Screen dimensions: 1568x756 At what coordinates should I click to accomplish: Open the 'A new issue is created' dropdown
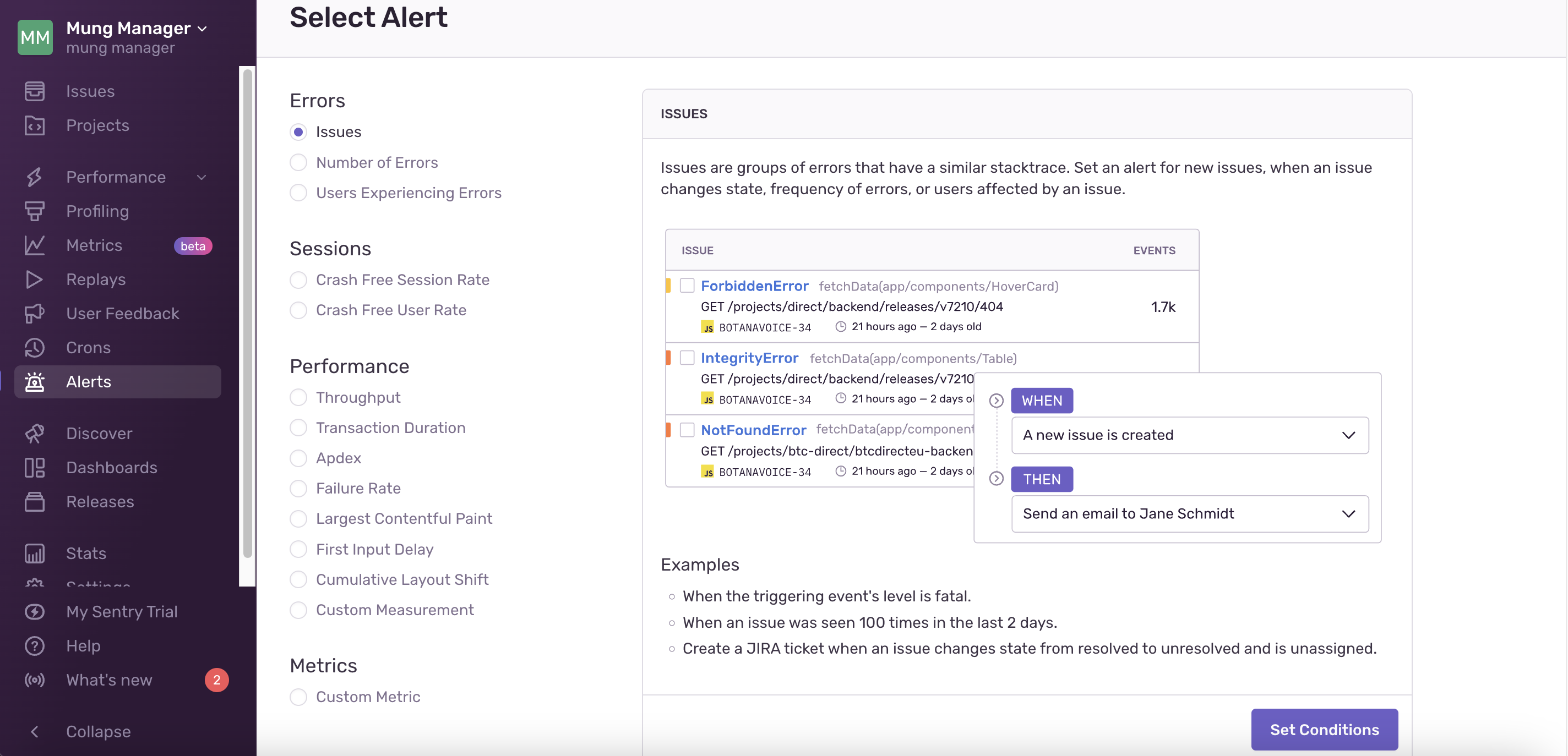pos(1189,435)
